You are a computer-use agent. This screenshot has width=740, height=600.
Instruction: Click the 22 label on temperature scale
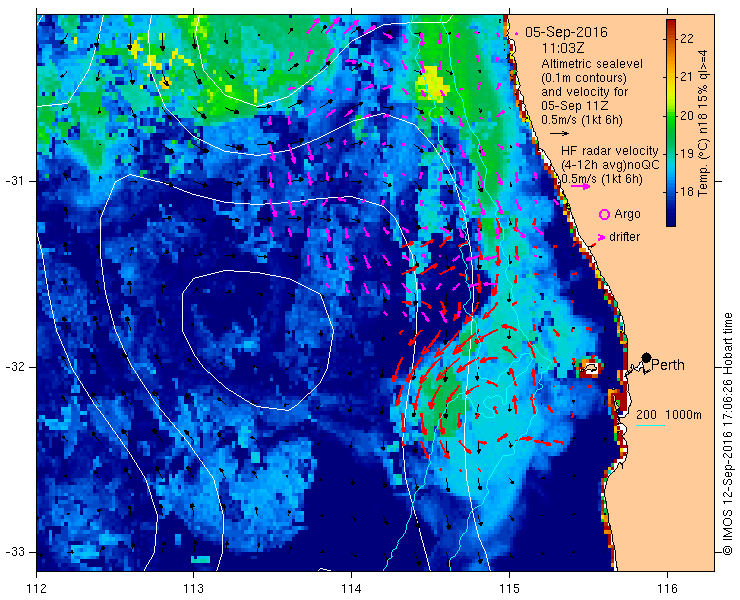pos(687,38)
